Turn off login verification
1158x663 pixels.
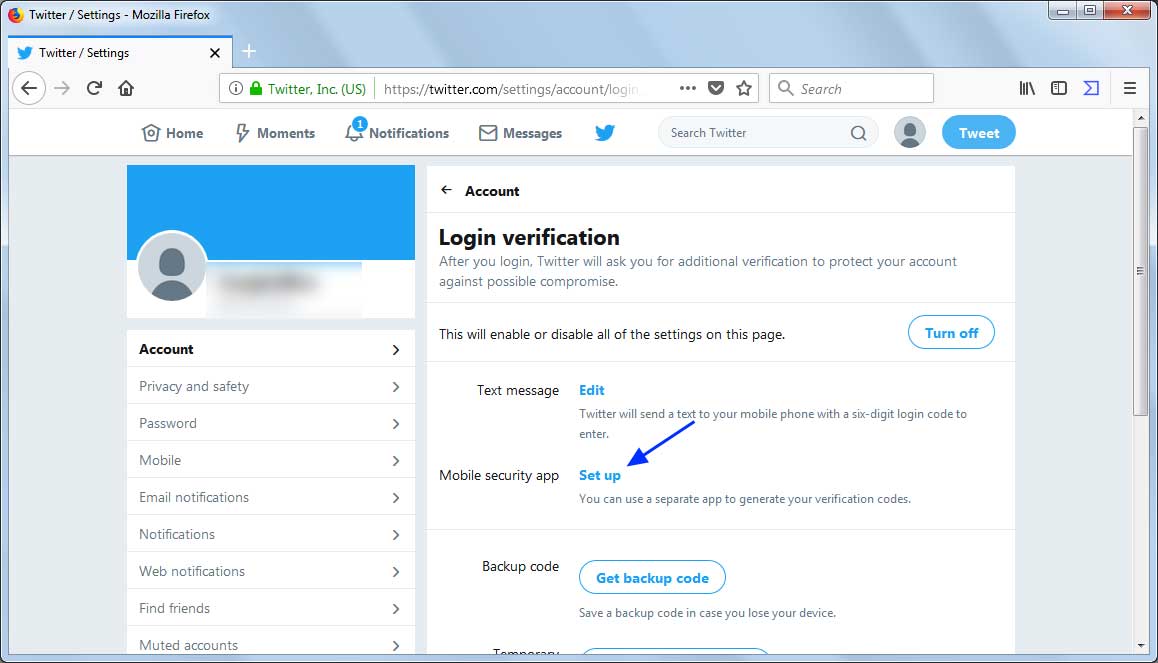951,333
